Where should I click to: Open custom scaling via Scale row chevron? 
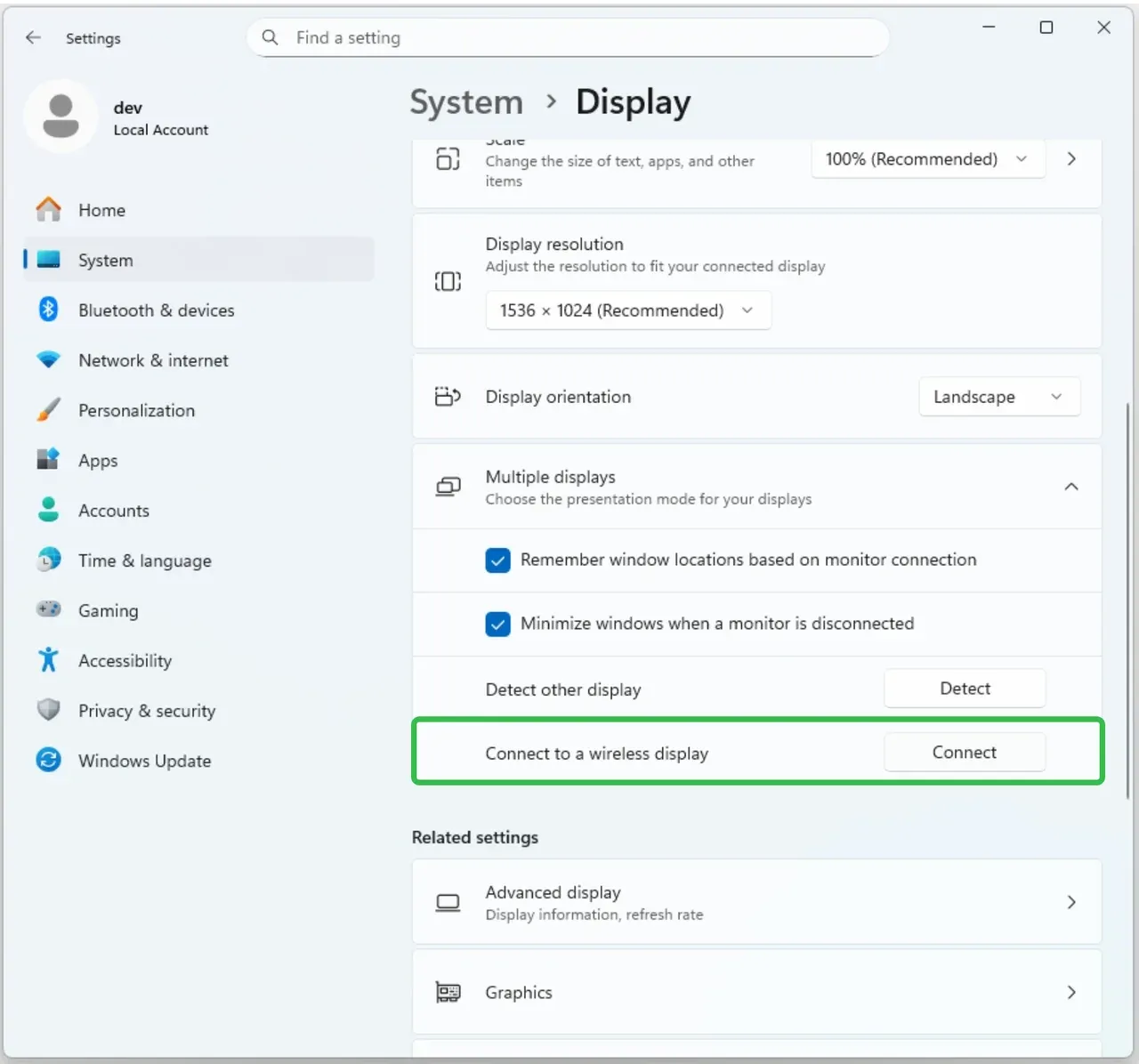pos(1071,159)
